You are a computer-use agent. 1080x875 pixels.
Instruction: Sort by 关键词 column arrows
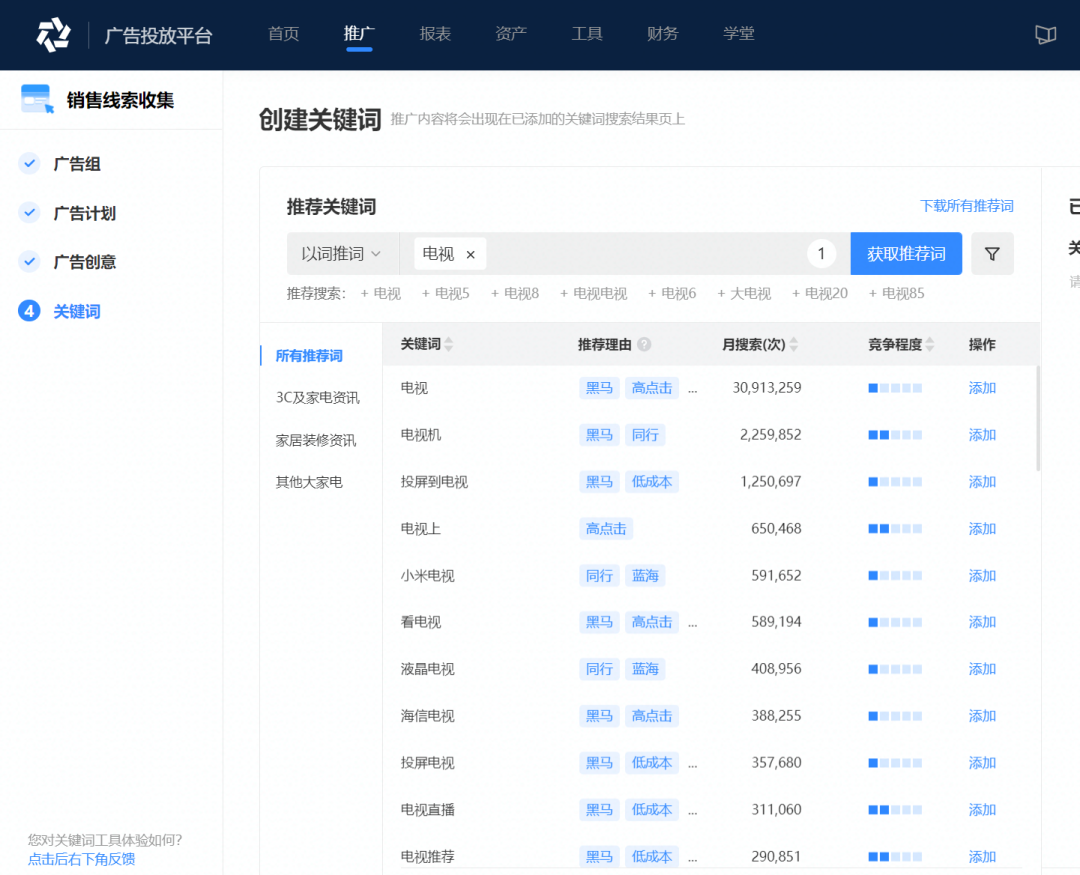pos(449,344)
